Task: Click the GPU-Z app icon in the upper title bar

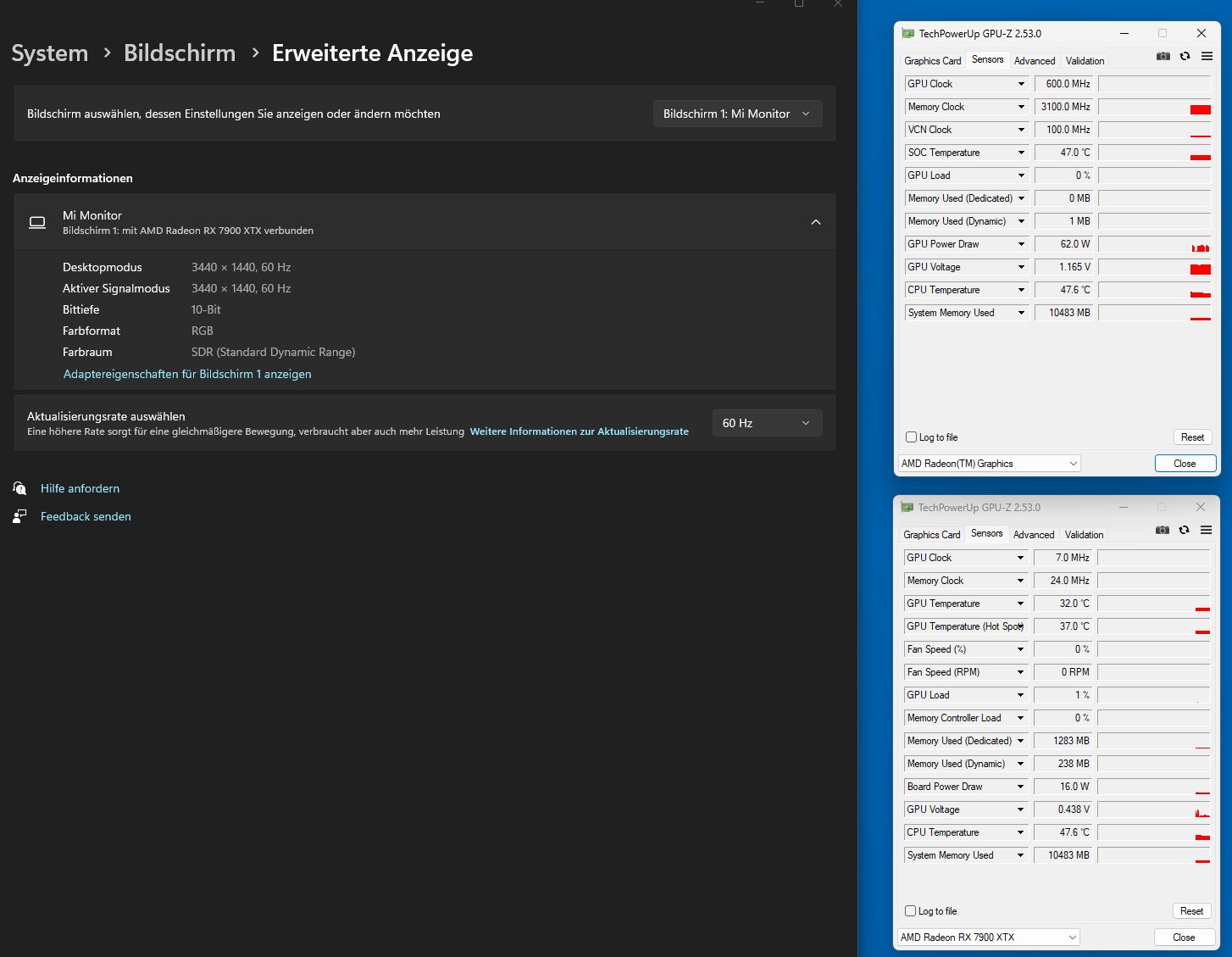Action: (x=908, y=34)
